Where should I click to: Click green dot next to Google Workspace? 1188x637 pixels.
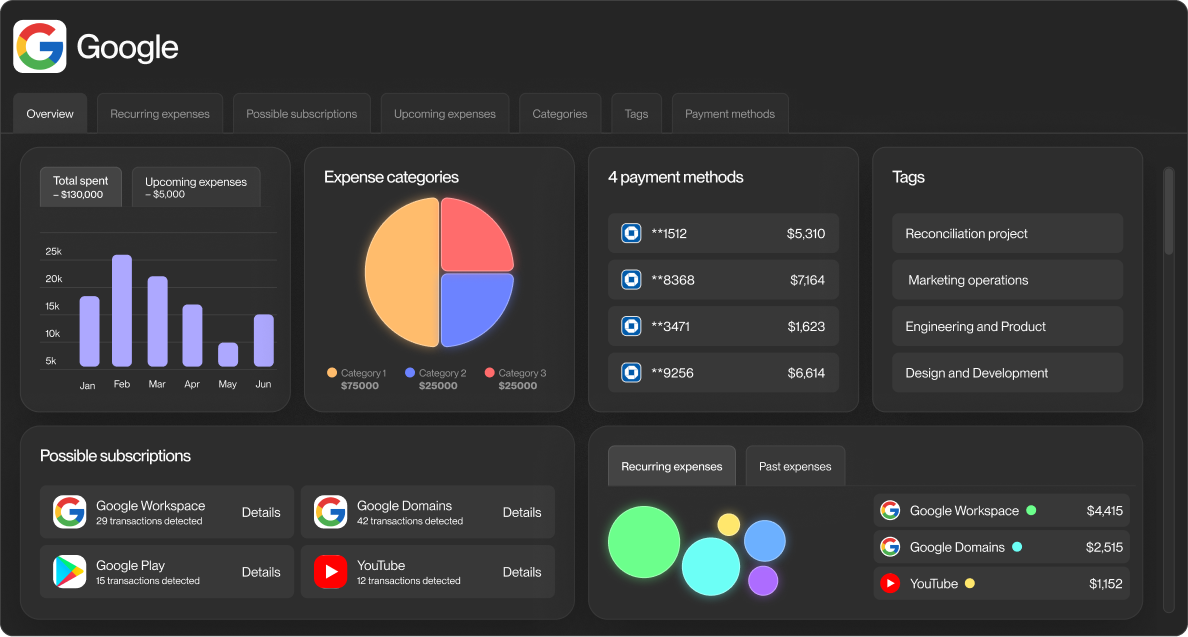click(1031, 511)
